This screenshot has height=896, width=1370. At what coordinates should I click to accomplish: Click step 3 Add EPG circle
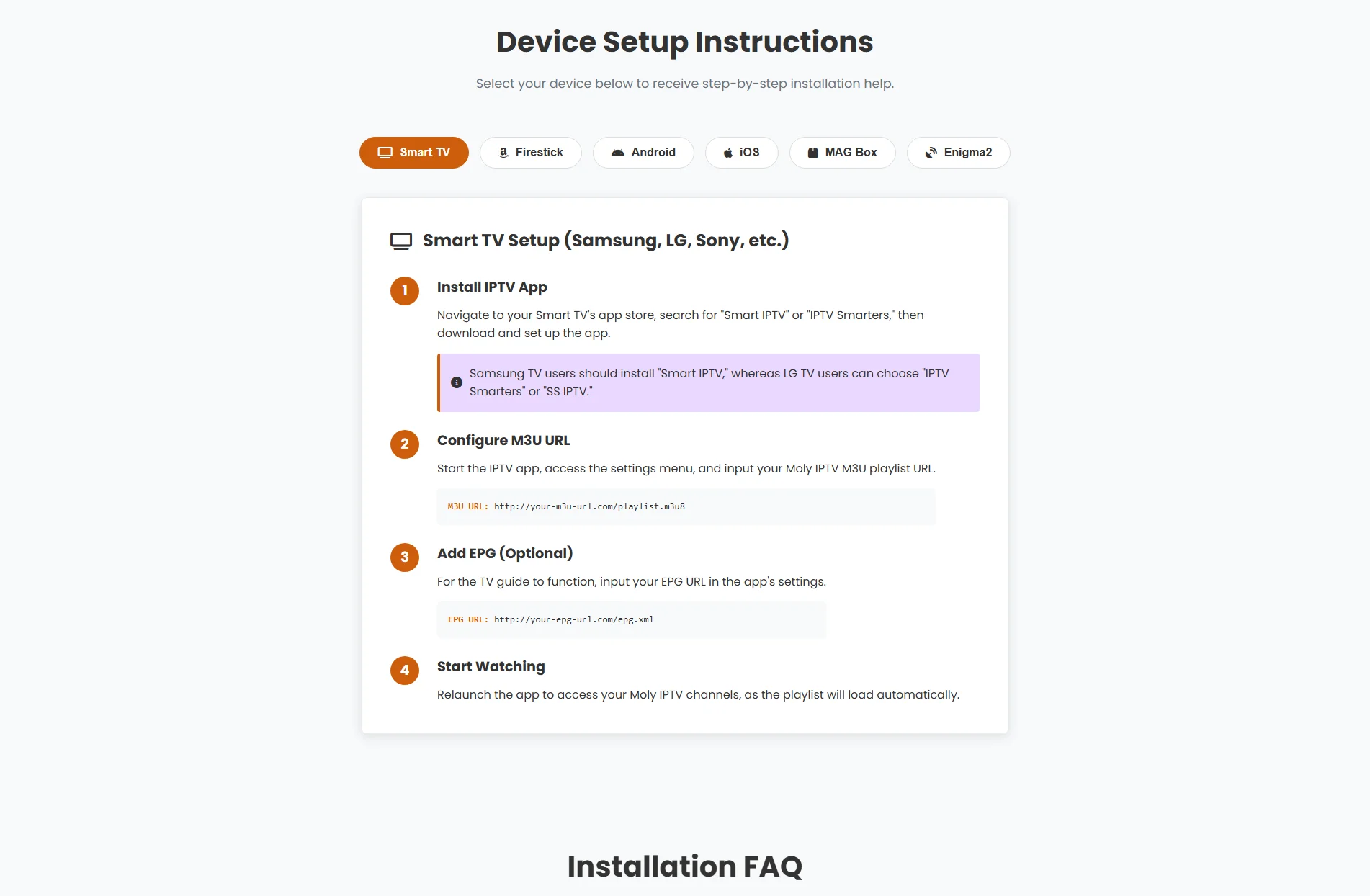(x=405, y=557)
